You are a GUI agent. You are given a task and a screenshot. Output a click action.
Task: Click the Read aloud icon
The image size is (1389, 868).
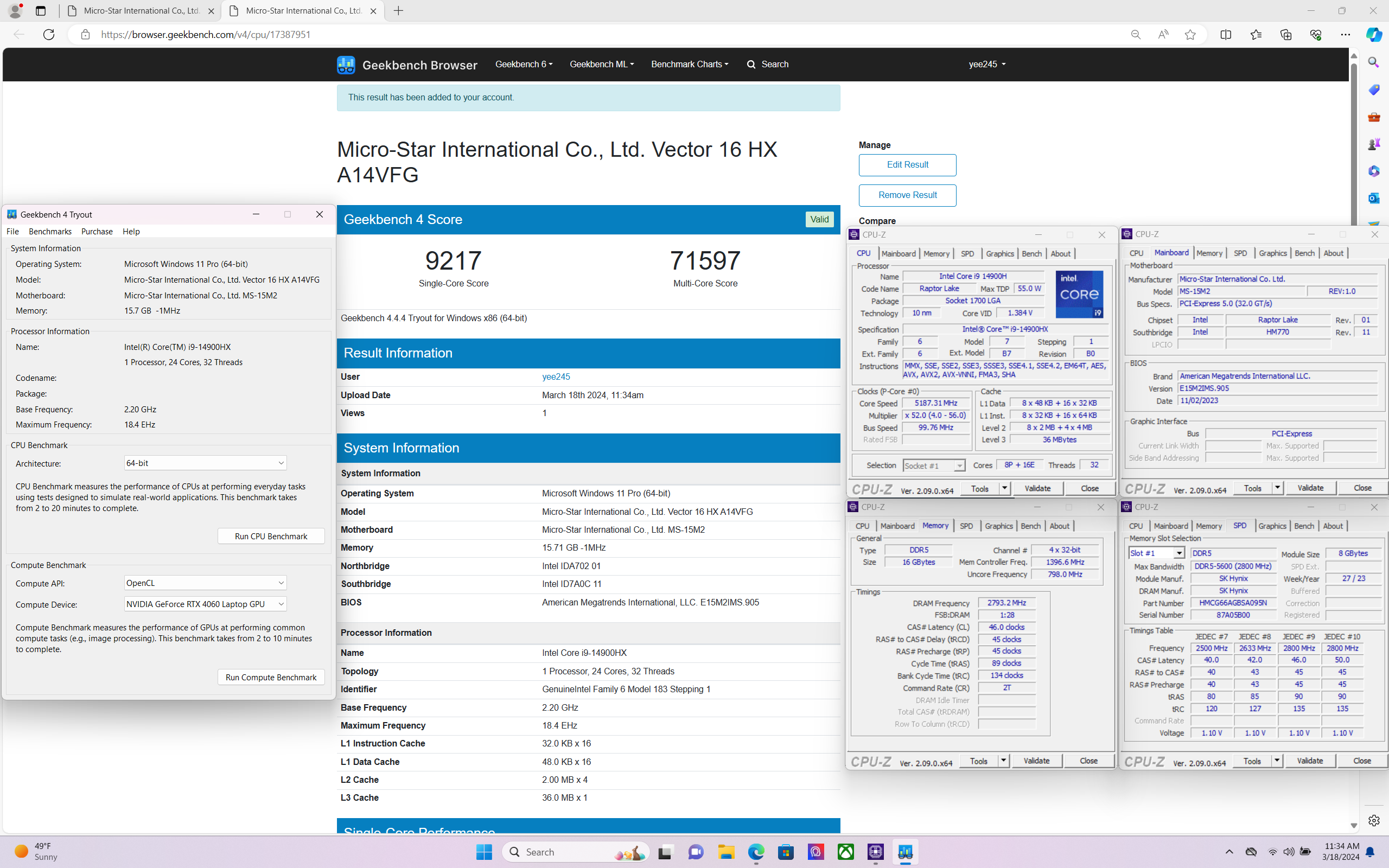coord(1163,34)
